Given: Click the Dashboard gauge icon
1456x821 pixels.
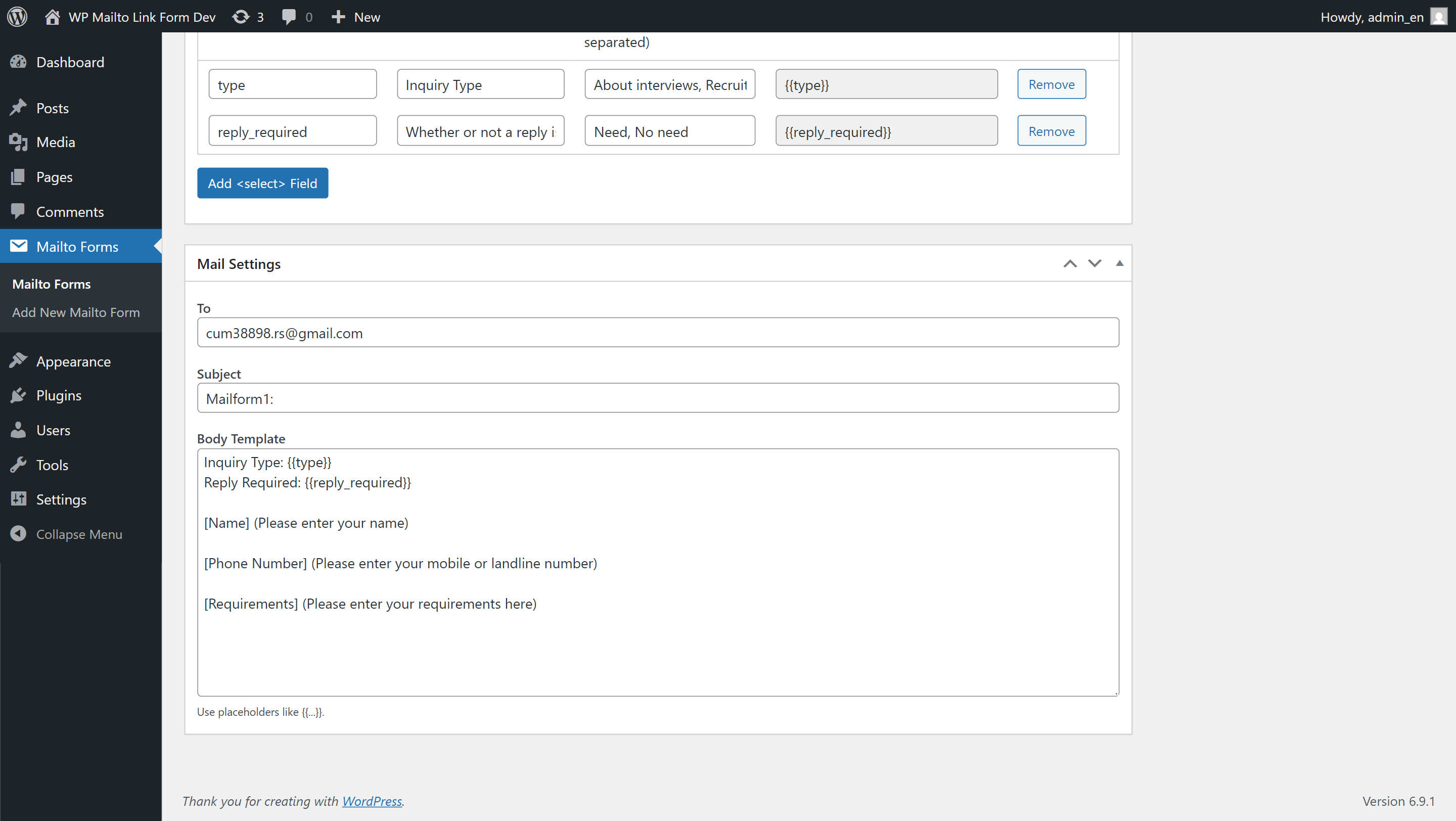Looking at the screenshot, I should point(18,62).
